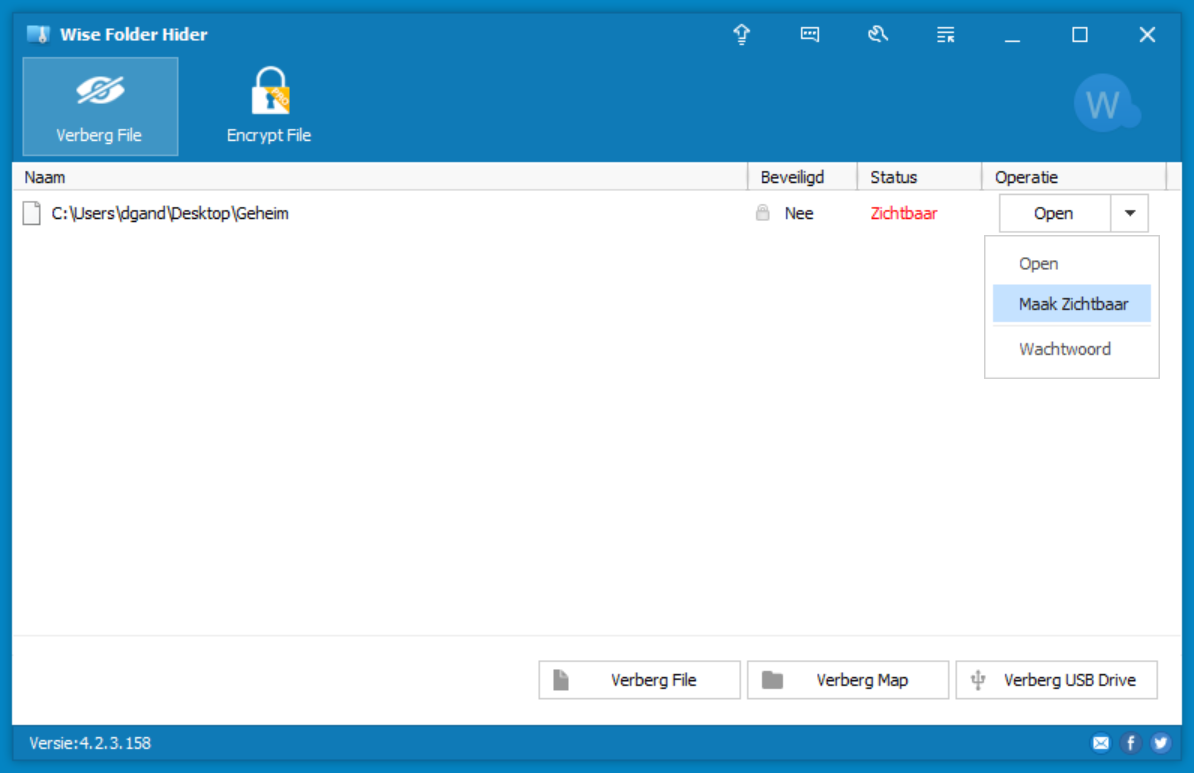This screenshot has width=1194, height=773.
Task: Click the Verberg Map button
Action: [x=848, y=680]
